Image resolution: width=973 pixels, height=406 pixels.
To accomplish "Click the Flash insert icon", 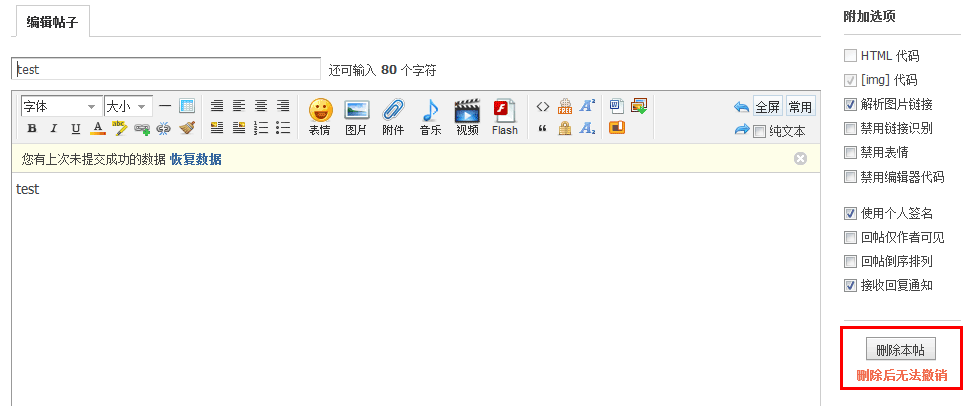I will (505, 116).
